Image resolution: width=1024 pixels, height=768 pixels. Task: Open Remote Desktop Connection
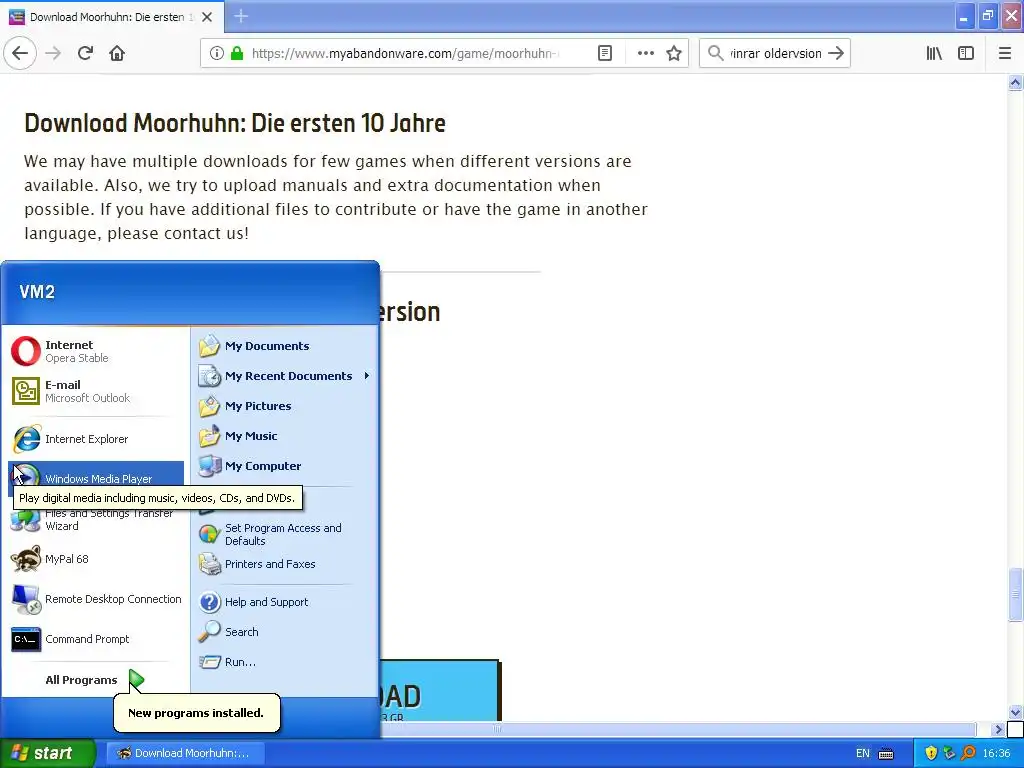click(x=95, y=599)
